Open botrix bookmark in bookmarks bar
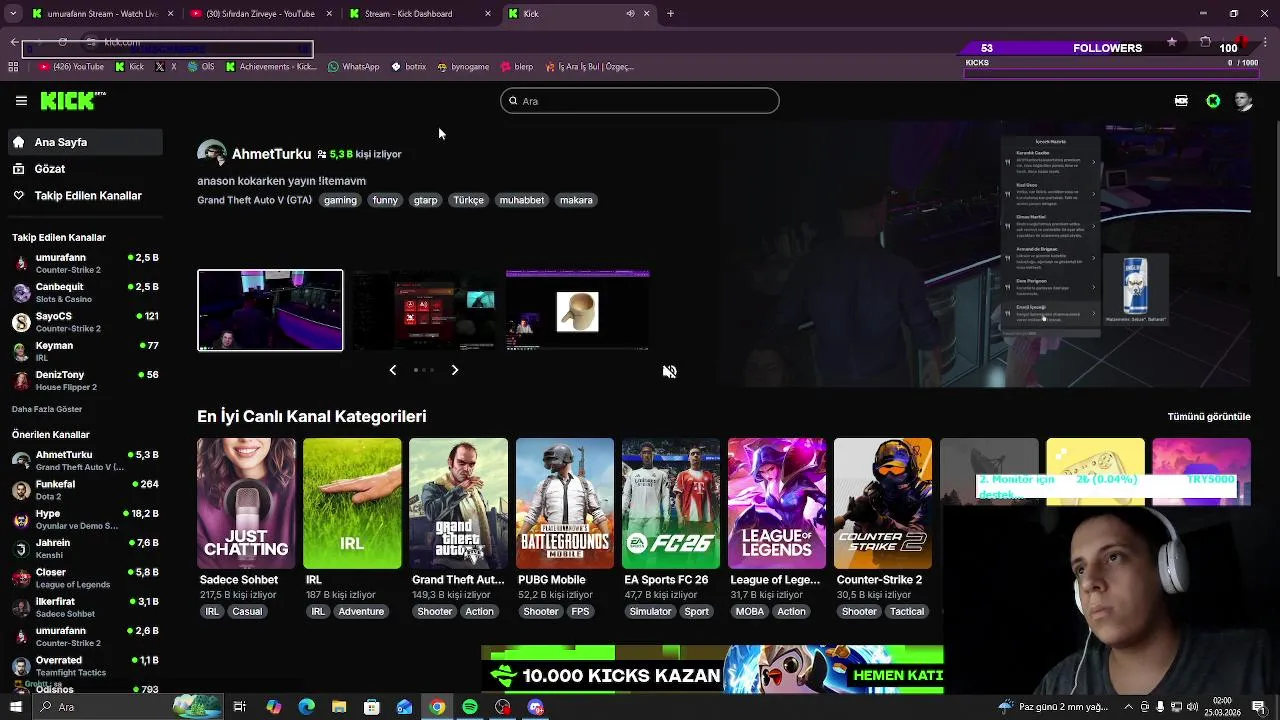This screenshot has height=720, width=1280. tap(409, 67)
